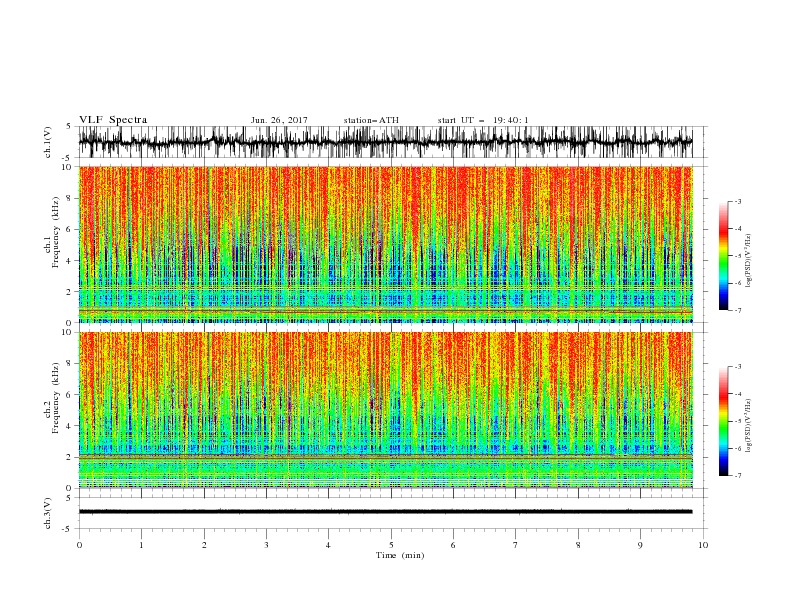The width and height of the screenshot is (792, 612).
Task: Click the ch.2 frequency axis "4" tick label
Action: coord(70,426)
